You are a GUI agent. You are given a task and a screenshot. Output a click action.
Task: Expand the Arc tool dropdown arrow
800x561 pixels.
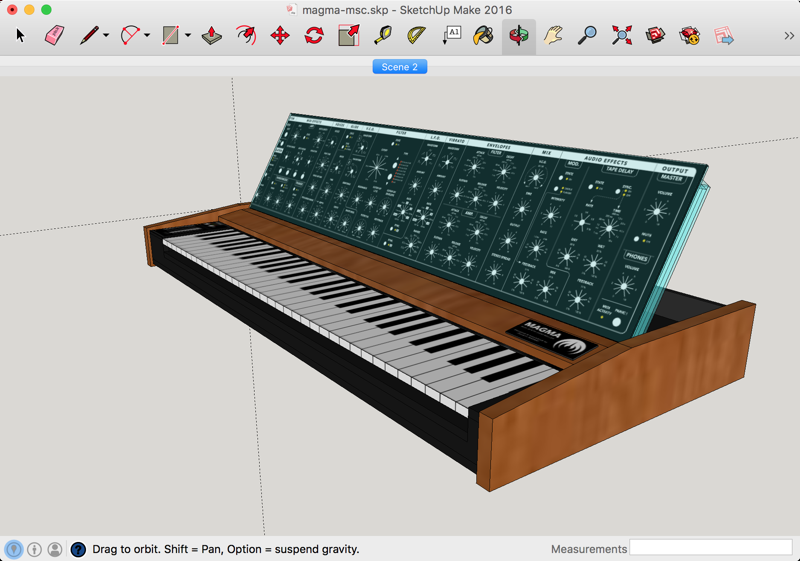[147, 37]
